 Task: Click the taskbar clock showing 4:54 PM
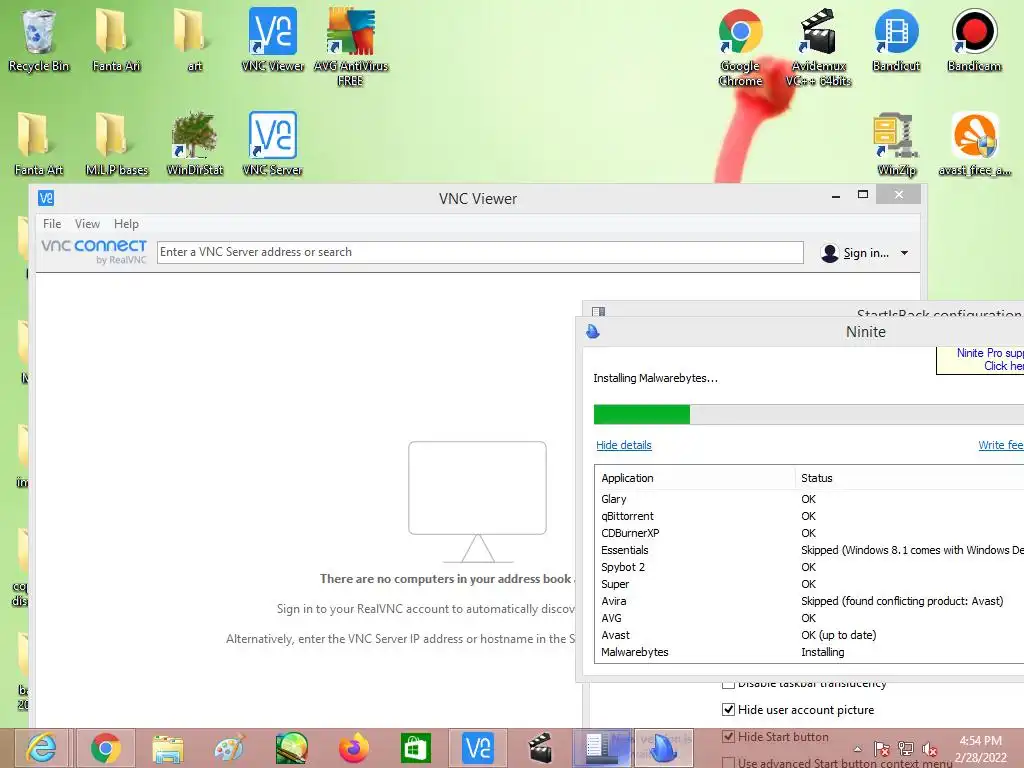pos(981,749)
